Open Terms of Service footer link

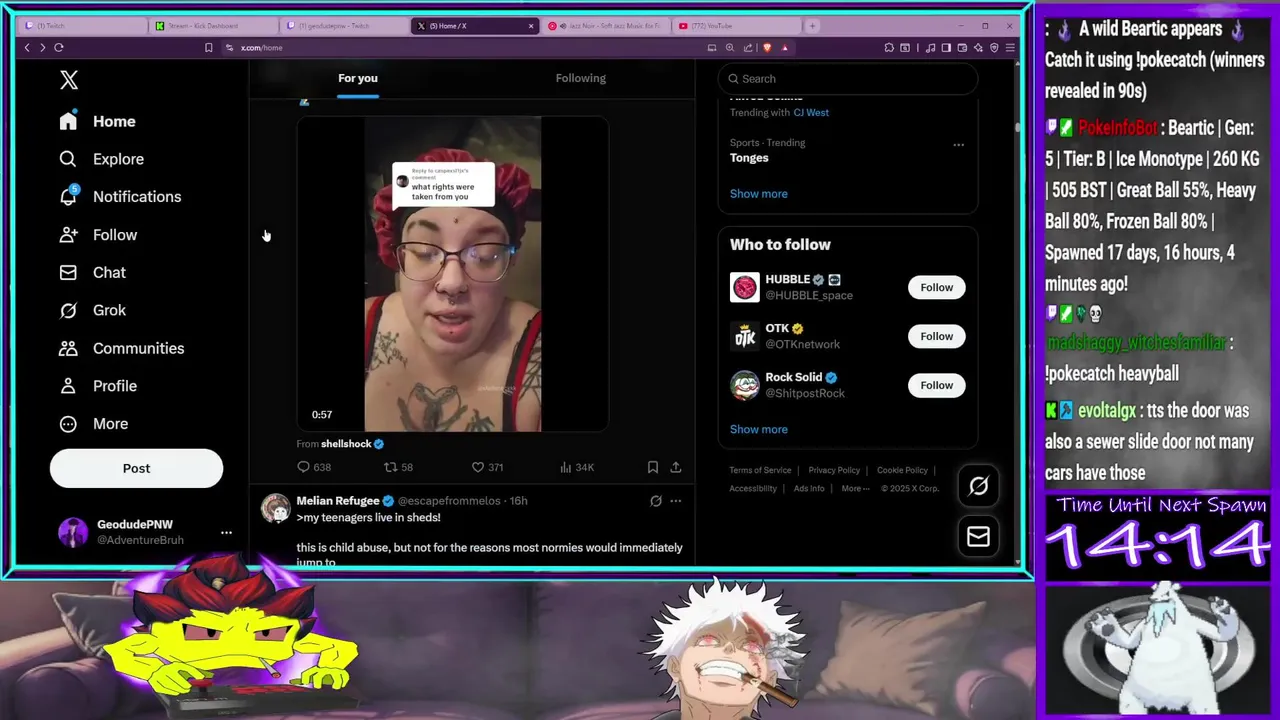pos(760,470)
